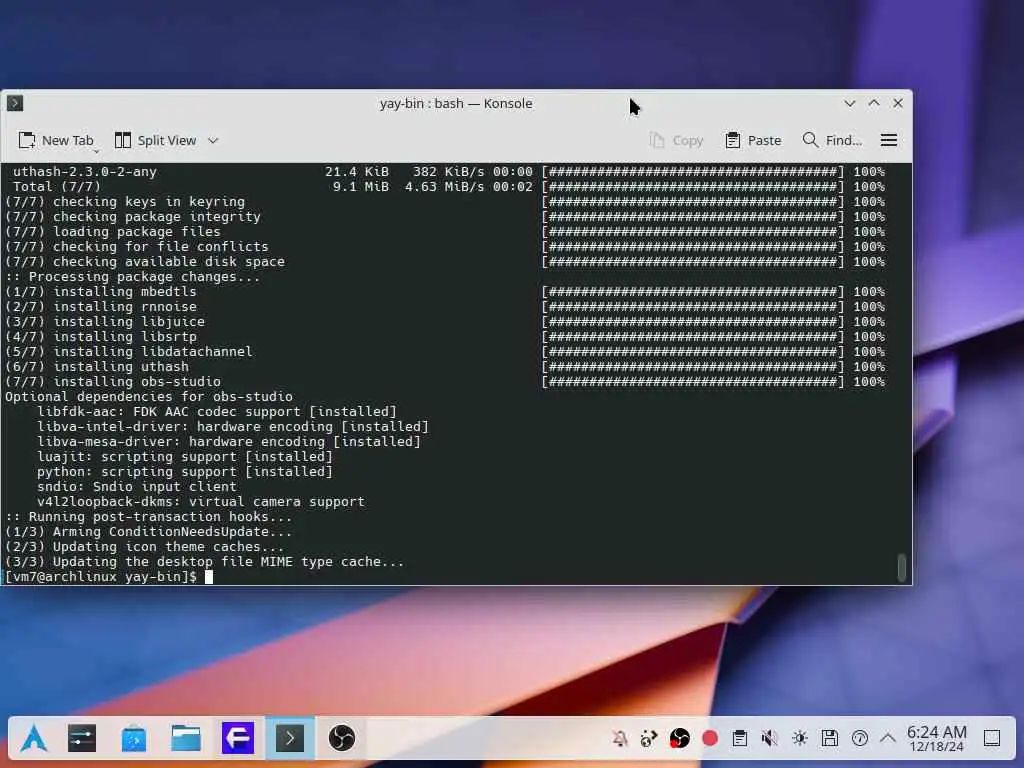The height and width of the screenshot is (768, 1024).
Task: Click the 'installing rnnoise' line
Action: click(101, 306)
